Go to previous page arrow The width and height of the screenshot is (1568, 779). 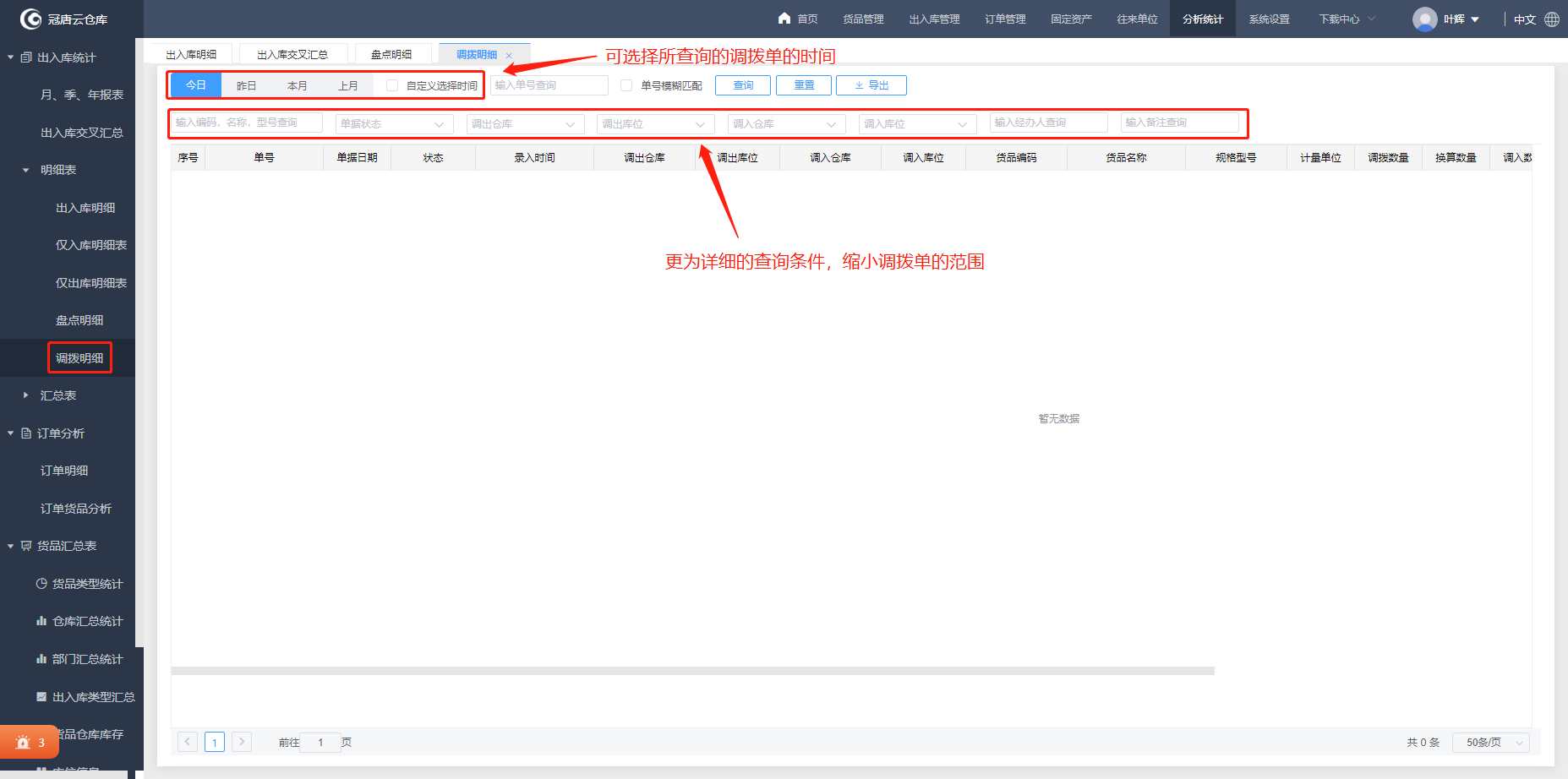click(188, 742)
